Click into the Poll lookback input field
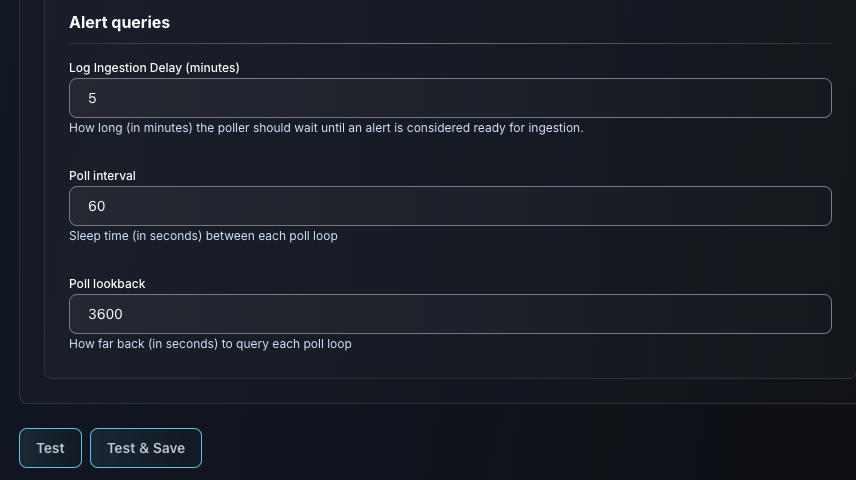This screenshot has width=856, height=480. coord(450,314)
